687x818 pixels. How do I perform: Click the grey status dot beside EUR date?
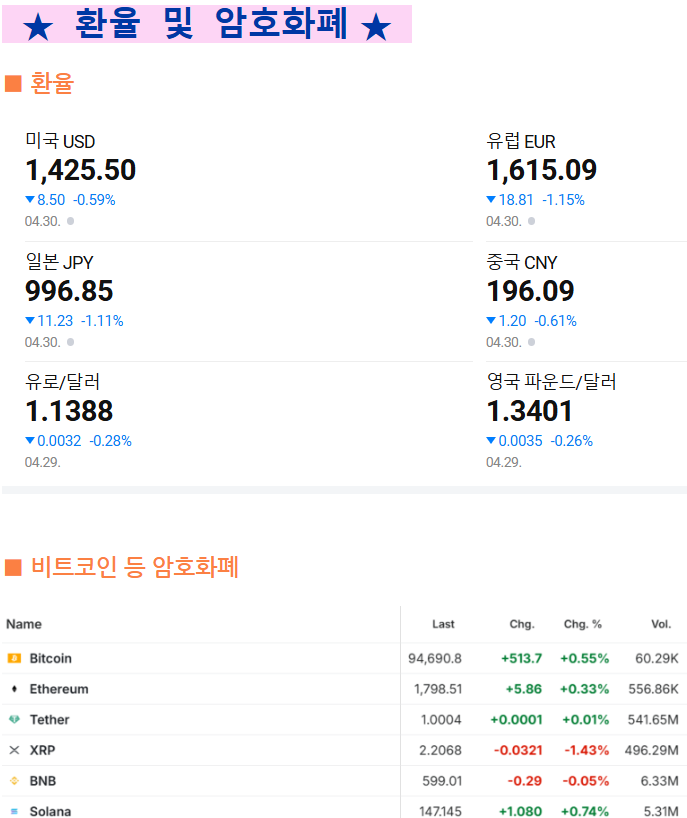532,221
